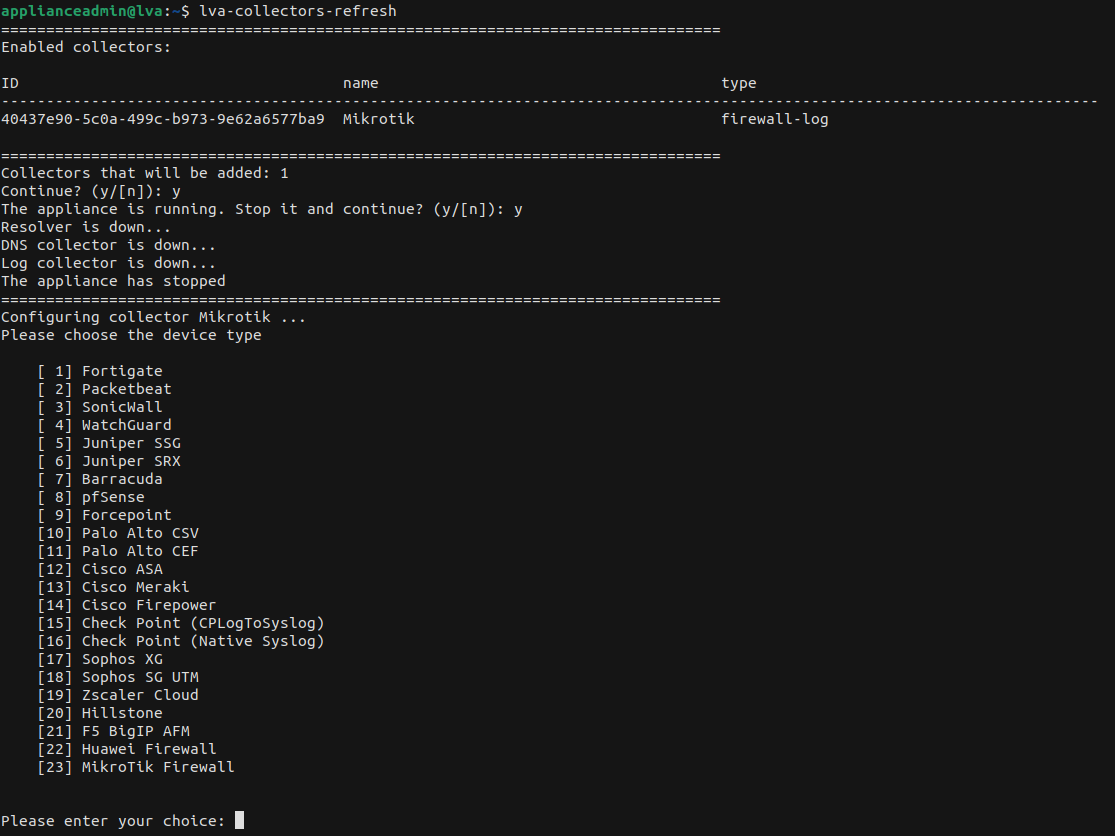Select the F5 BigIP AFM option
The height and width of the screenshot is (836, 1115).
click(x=135, y=731)
